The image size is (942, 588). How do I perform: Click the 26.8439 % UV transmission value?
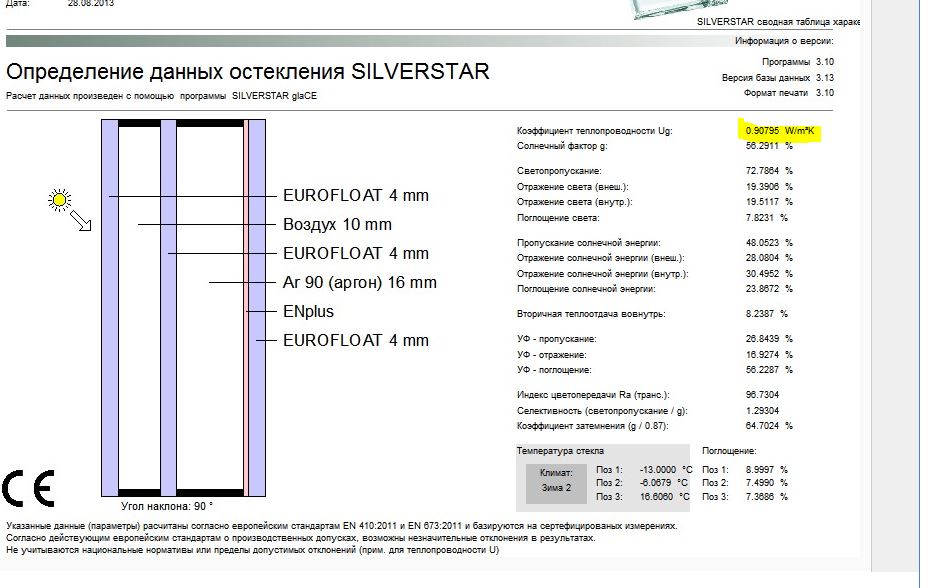(x=769, y=339)
